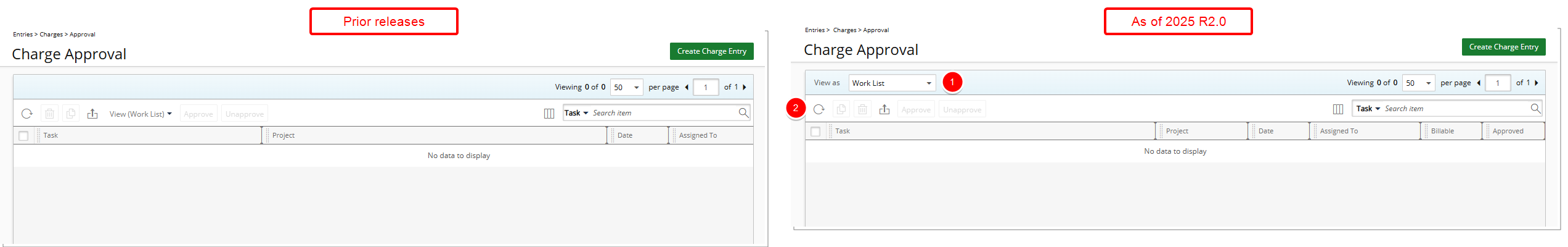This screenshot has width=1568, height=247.
Task: Tick select-all checkbox in 2025 R2.0 grid
Action: pyautogui.click(x=815, y=132)
